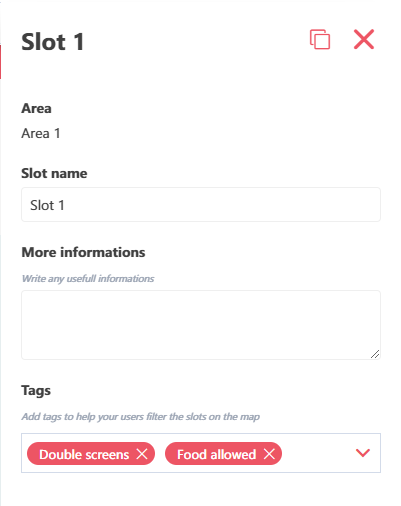Click the Slot name label
The image size is (401, 506).
54,173
